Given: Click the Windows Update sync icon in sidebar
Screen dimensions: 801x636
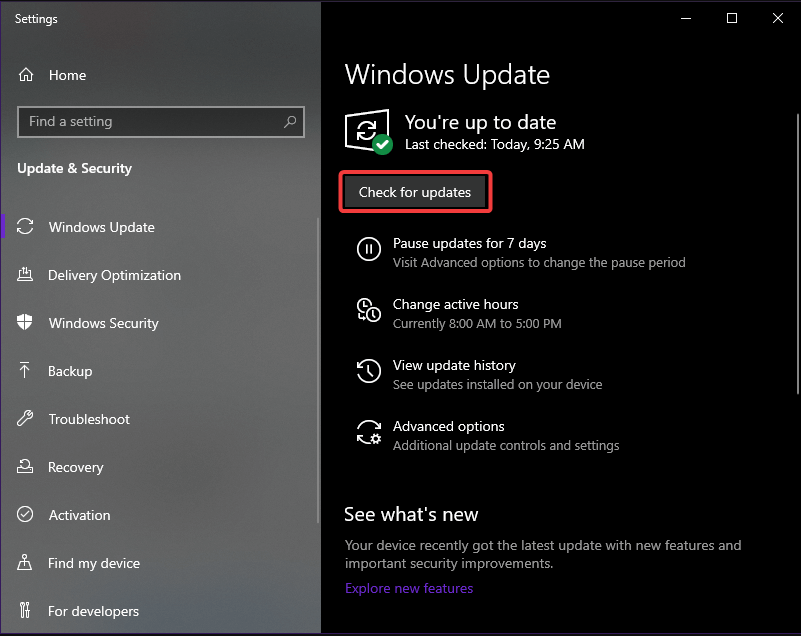Looking at the screenshot, I should [25, 226].
